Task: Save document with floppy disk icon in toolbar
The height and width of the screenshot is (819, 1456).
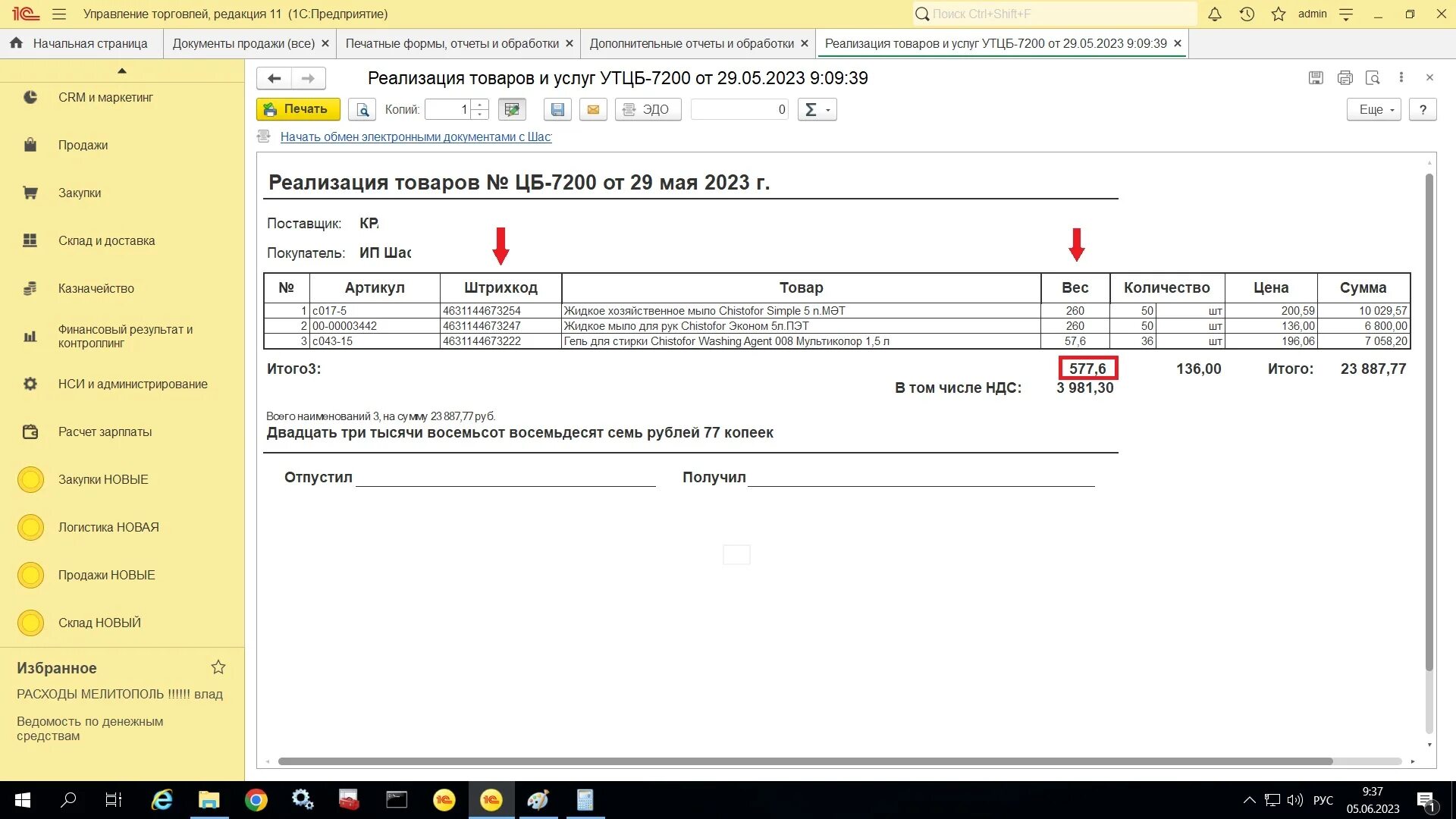Action: pos(557,110)
